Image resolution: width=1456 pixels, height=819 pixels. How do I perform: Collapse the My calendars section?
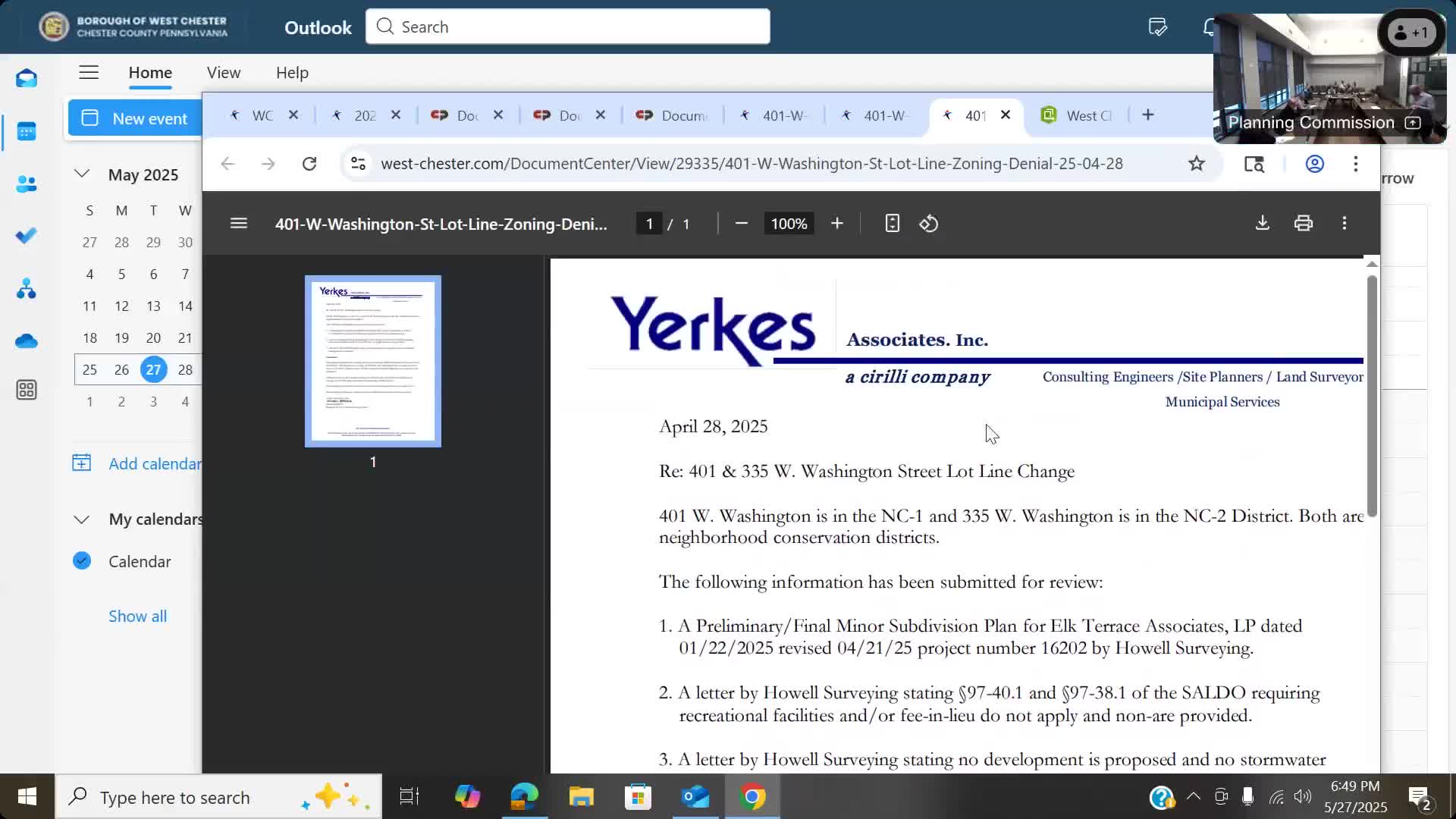tap(82, 519)
